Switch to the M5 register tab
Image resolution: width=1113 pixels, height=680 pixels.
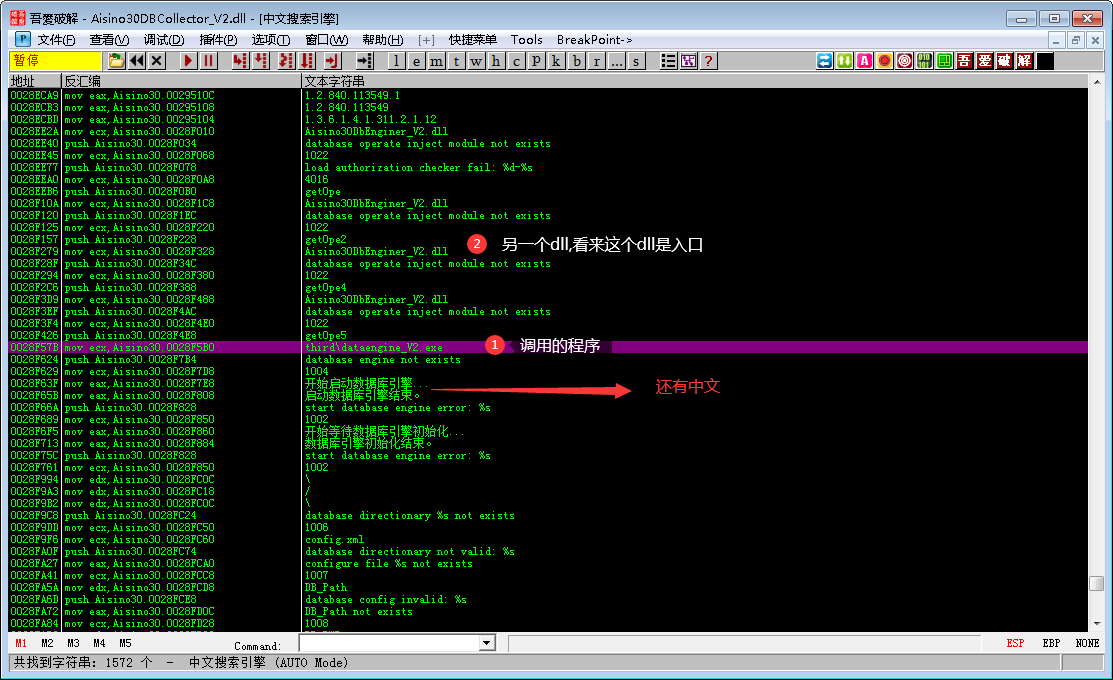point(125,643)
